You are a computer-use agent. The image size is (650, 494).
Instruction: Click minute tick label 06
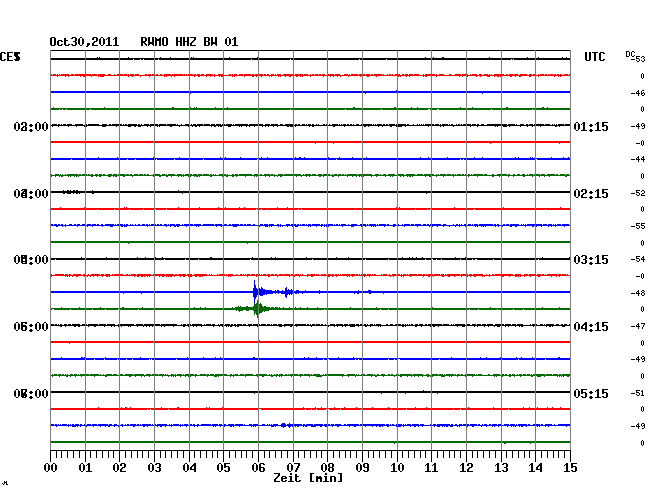coord(258,468)
